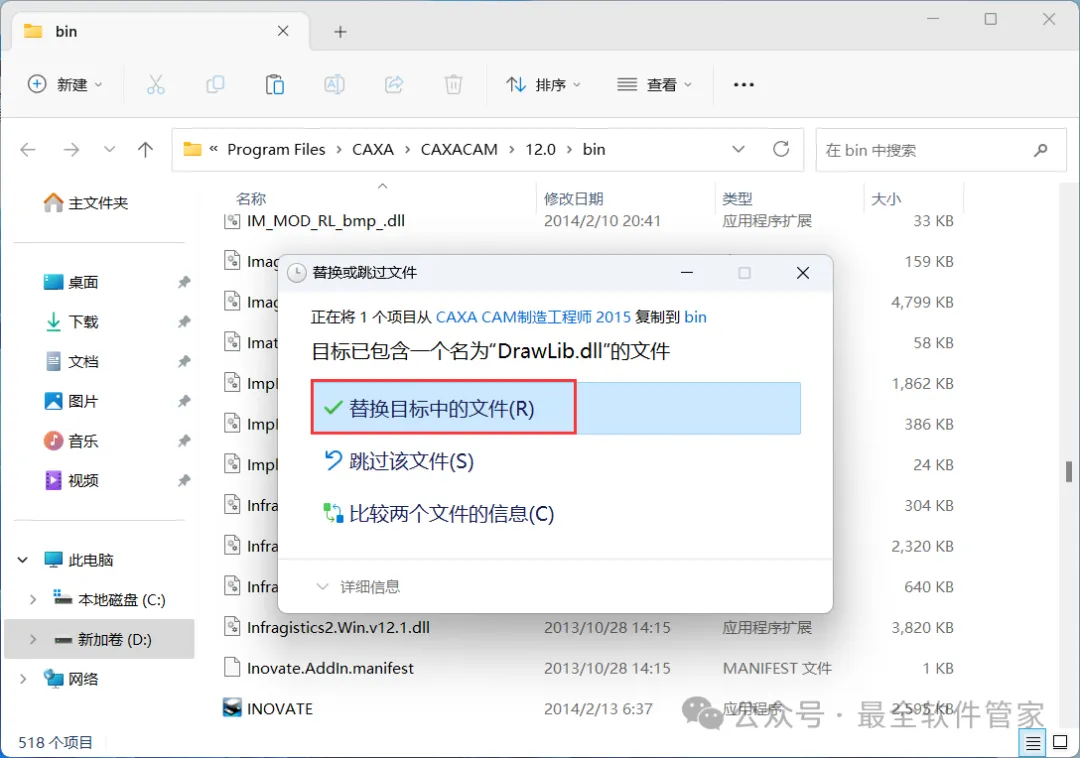The width and height of the screenshot is (1080, 758).
Task: Open recent locations dropdown arrow
Action: tap(109, 149)
